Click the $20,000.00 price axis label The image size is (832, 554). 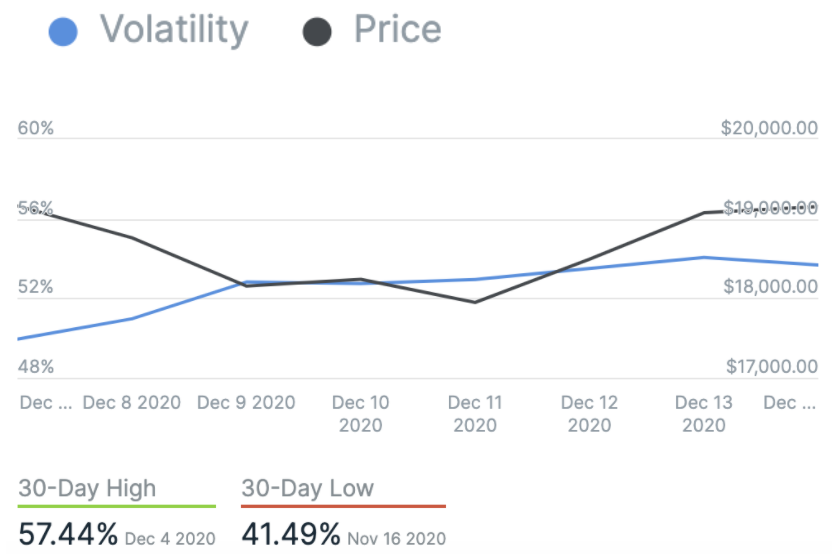click(x=768, y=129)
